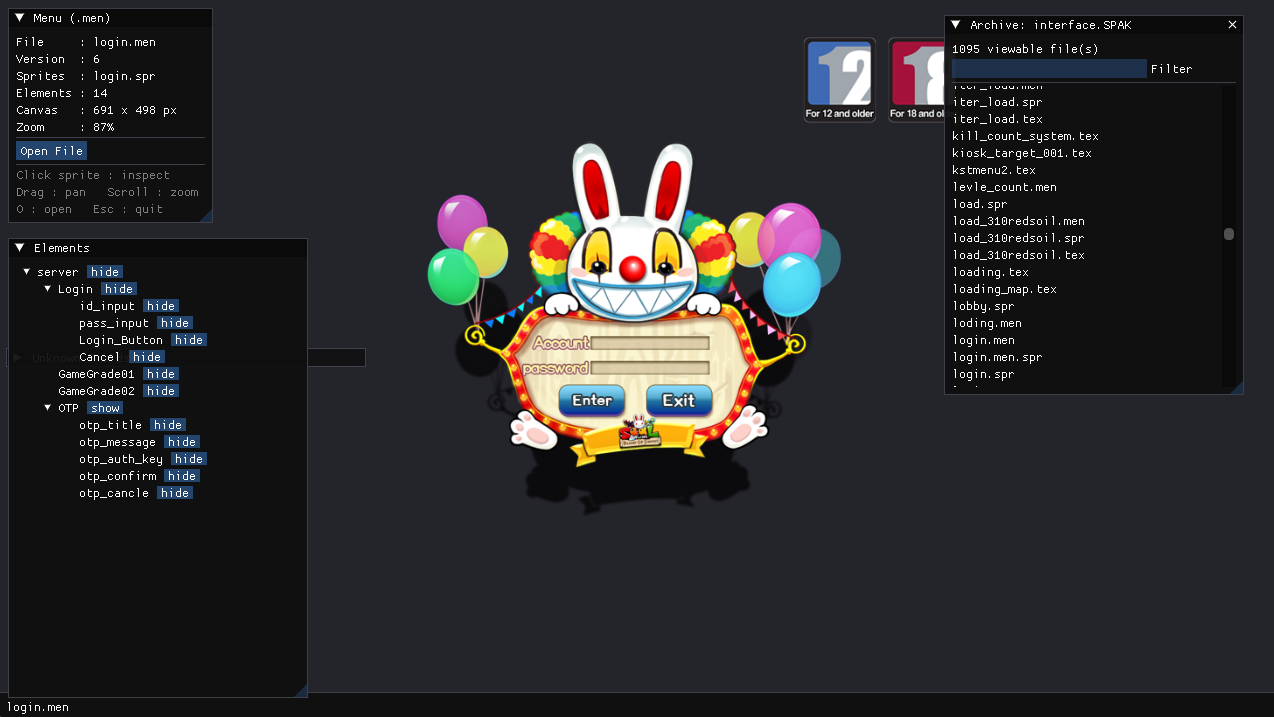This screenshot has height=717, width=1274.
Task: Hide the id_input element
Action: (x=161, y=306)
